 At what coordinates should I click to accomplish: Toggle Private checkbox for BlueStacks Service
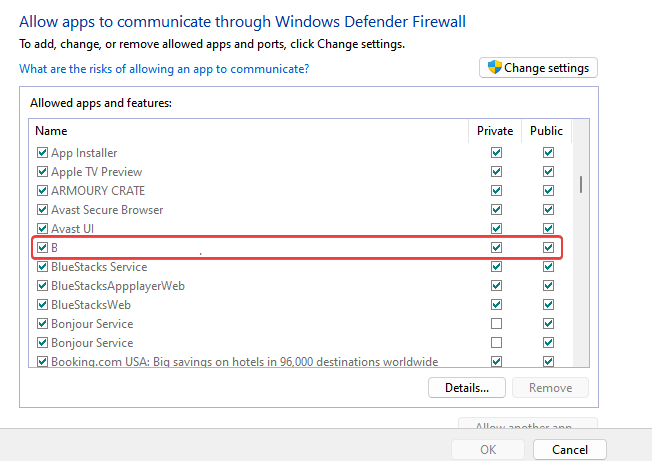click(x=496, y=266)
